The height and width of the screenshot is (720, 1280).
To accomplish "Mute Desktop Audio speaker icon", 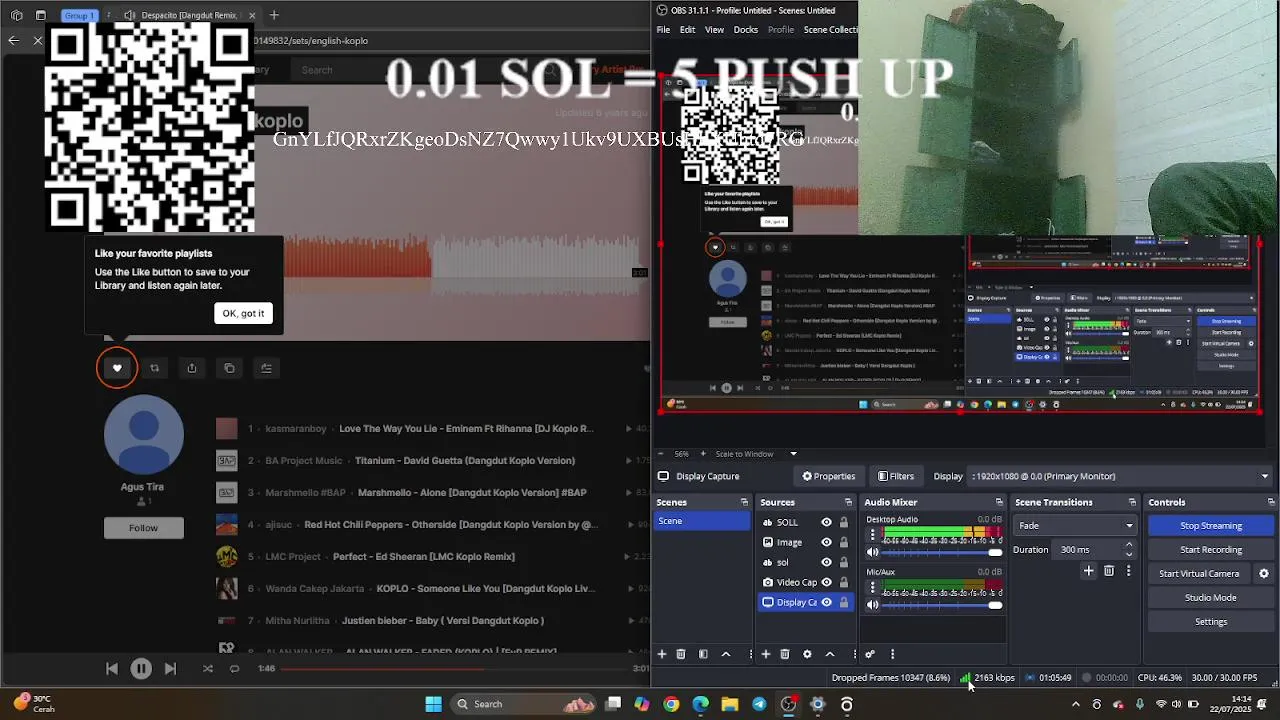I will point(873,552).
